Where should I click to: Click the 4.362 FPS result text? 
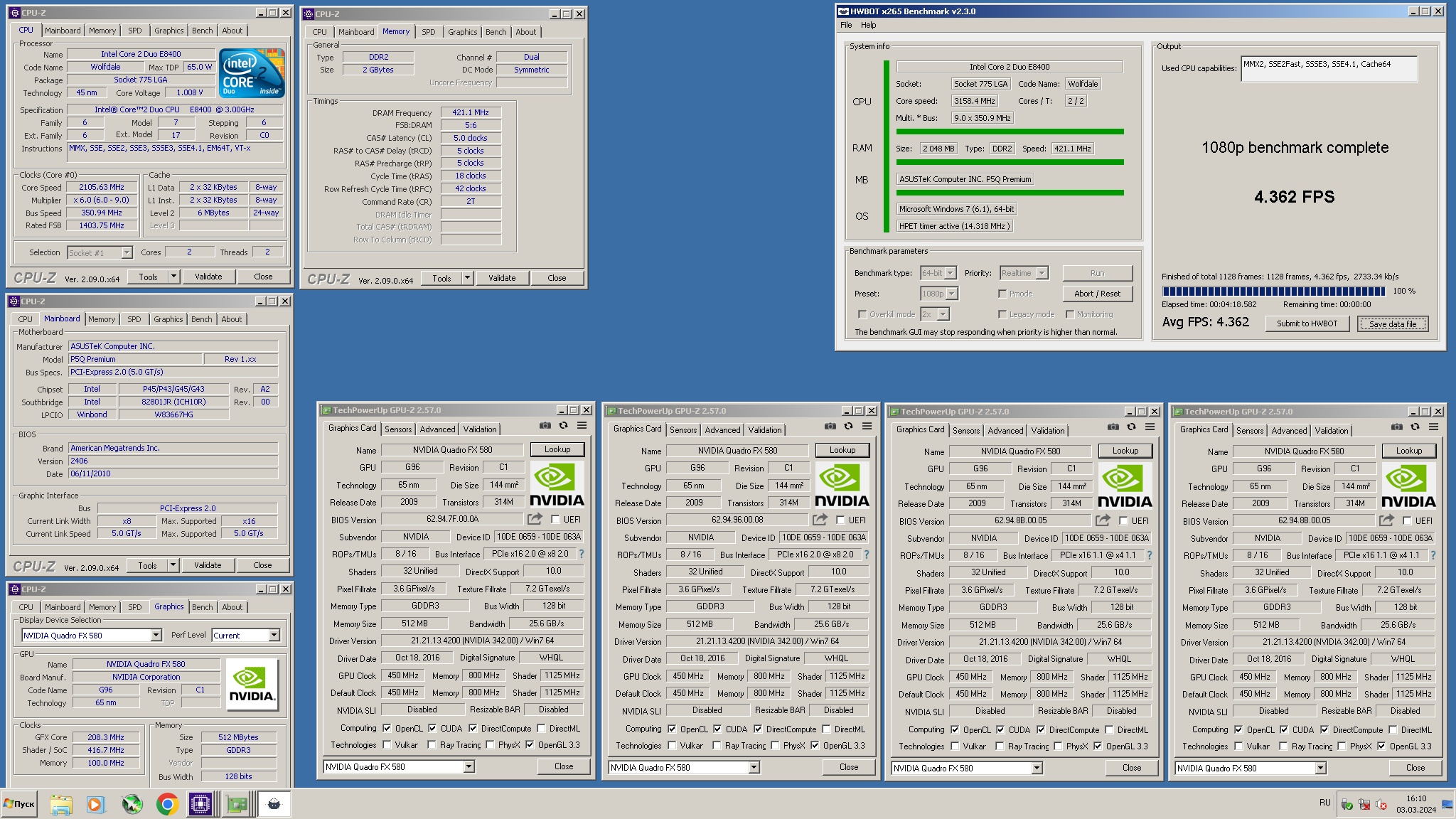[x=1294, y=197]
